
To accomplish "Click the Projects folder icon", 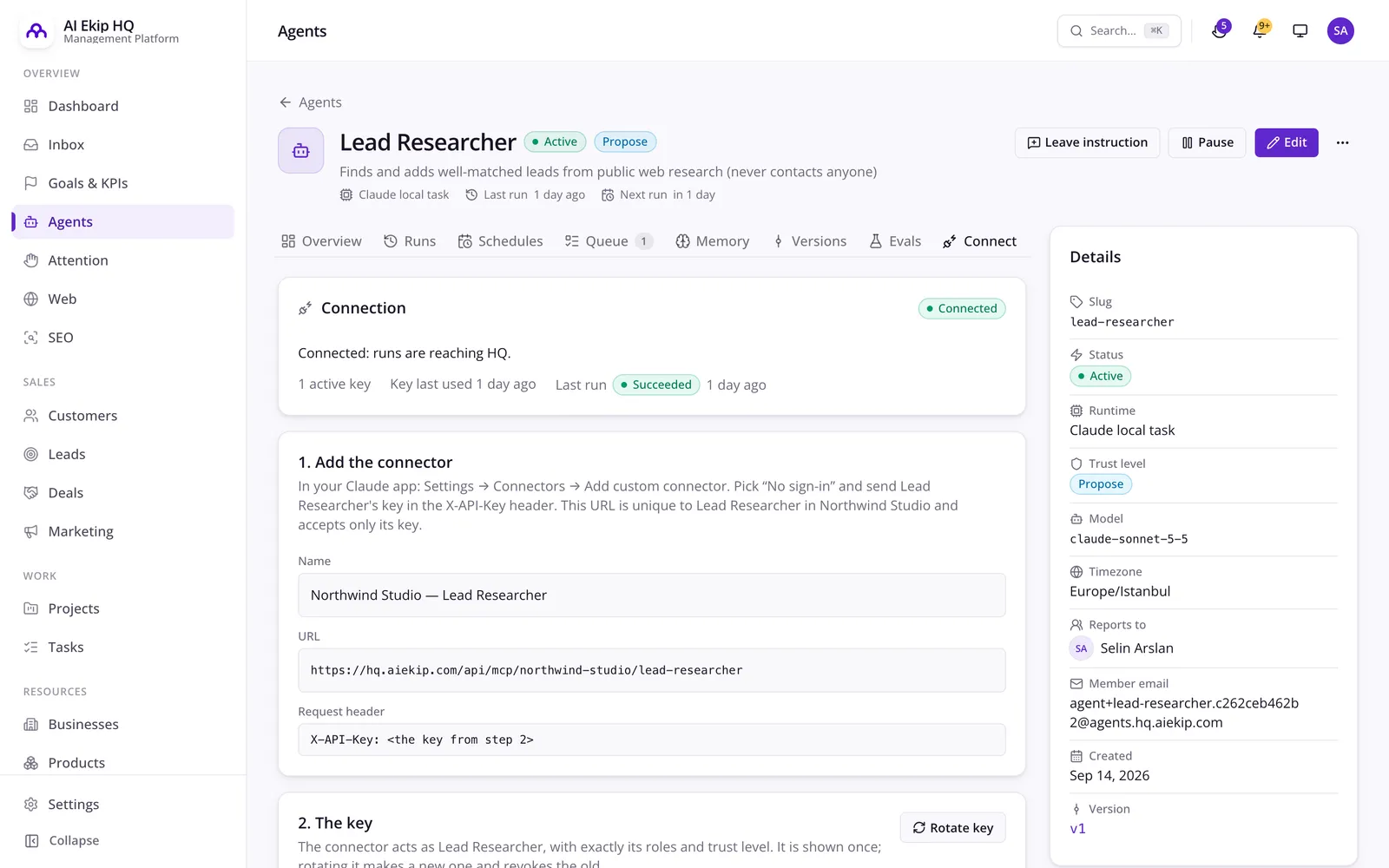I will (31, 608).
